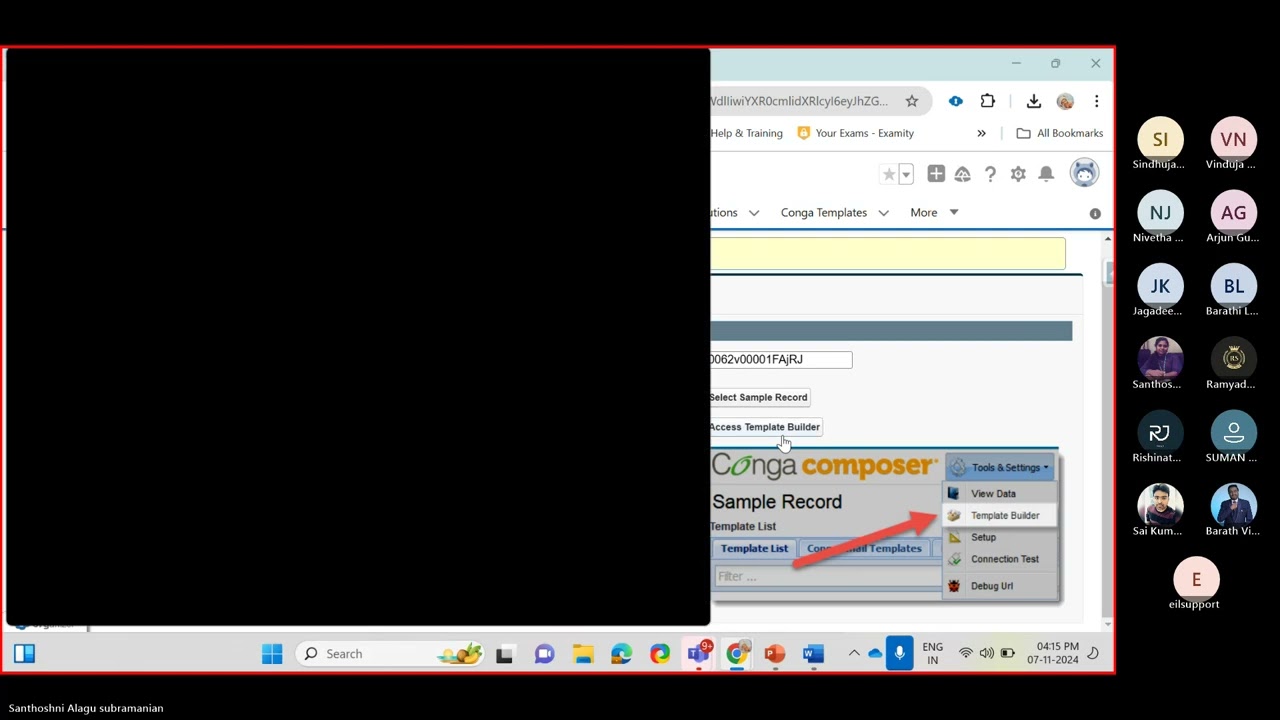The image size is (1280, 720).
Task: Click the taskbar Search box
Action: pyautogui.click(x=390, y=654)
